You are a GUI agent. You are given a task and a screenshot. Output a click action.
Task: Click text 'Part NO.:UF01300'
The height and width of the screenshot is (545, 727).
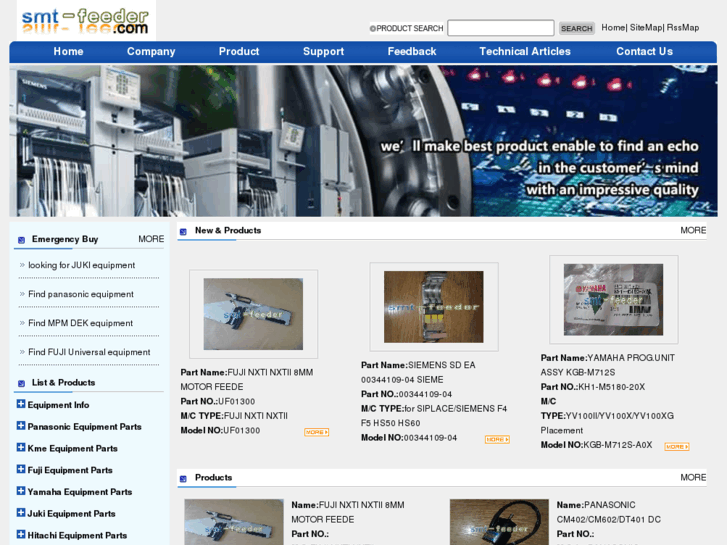point(217,401)
